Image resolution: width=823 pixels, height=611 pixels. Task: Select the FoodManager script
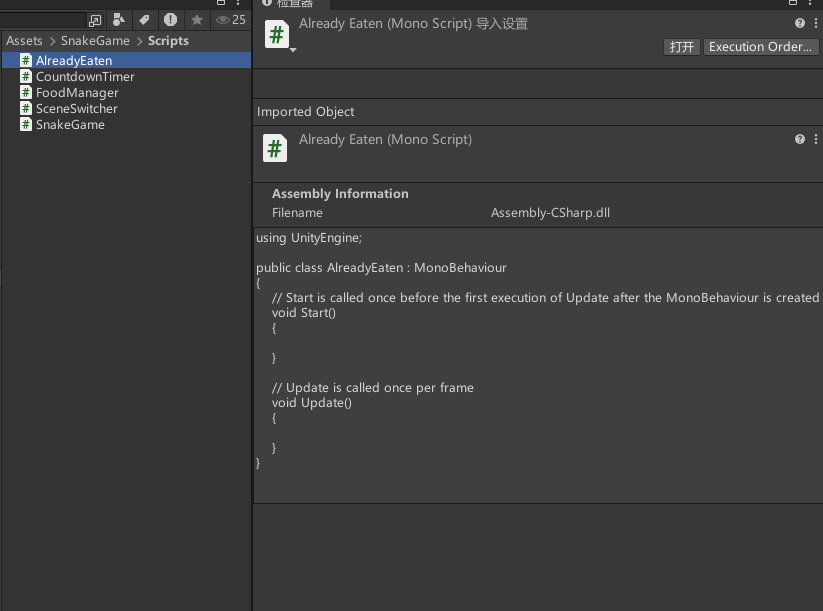point(126,92)
